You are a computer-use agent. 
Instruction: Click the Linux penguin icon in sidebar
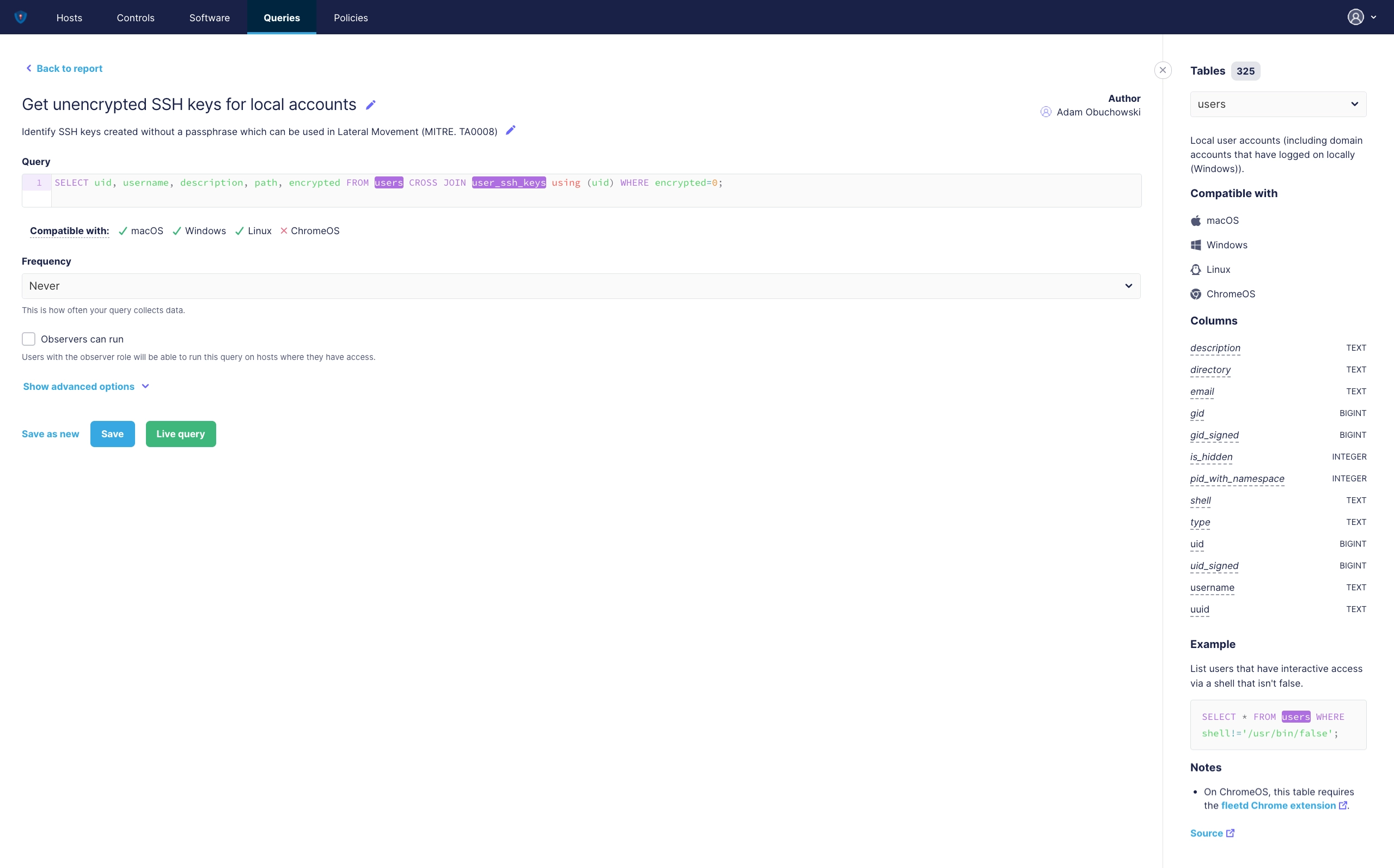(1196, 269)
